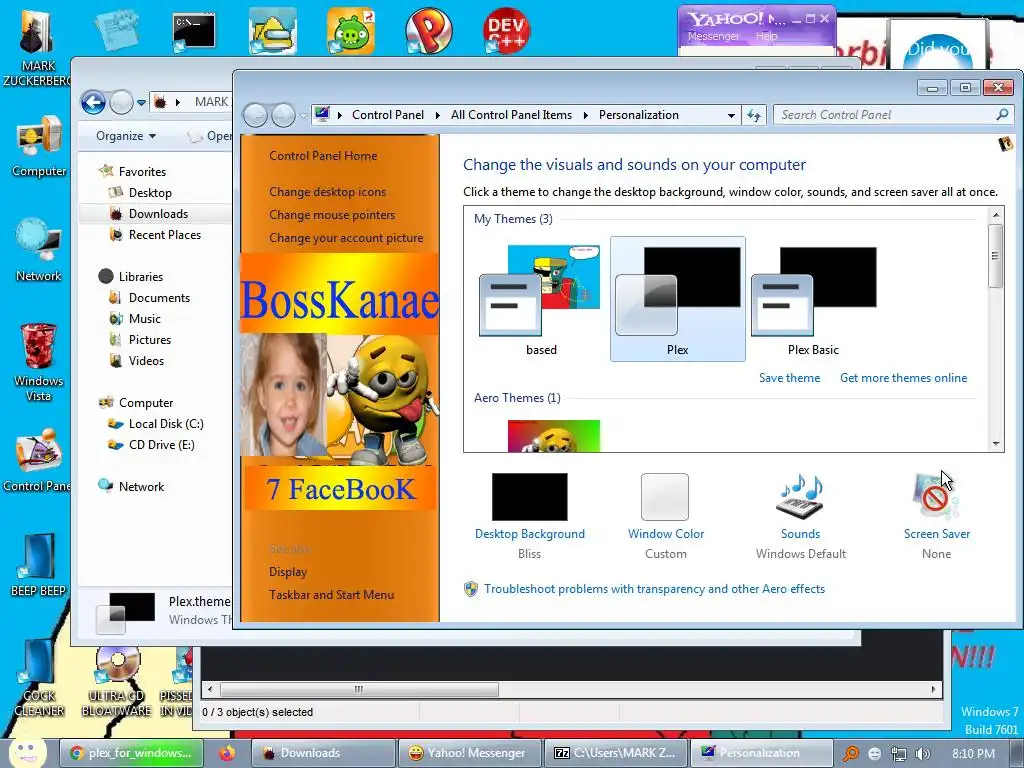Select the based theme thumbnail

pos(541,299)
